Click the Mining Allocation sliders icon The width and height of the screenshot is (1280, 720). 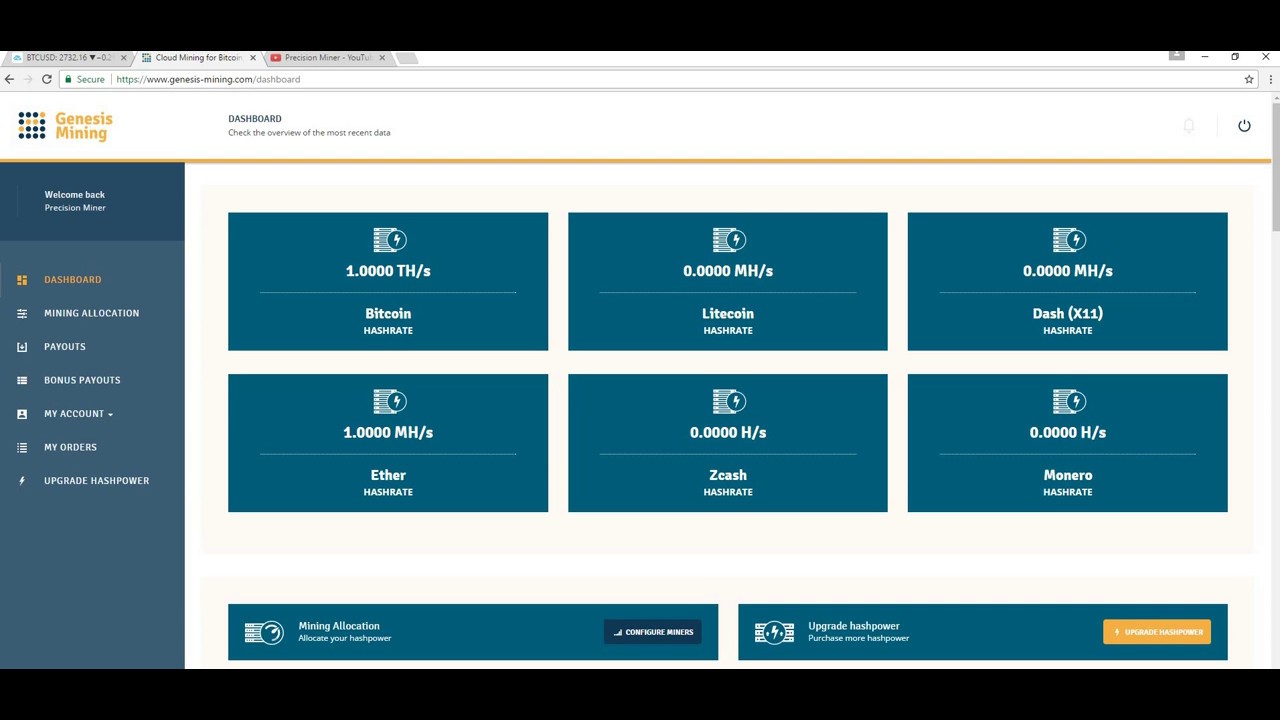[22, 313]
